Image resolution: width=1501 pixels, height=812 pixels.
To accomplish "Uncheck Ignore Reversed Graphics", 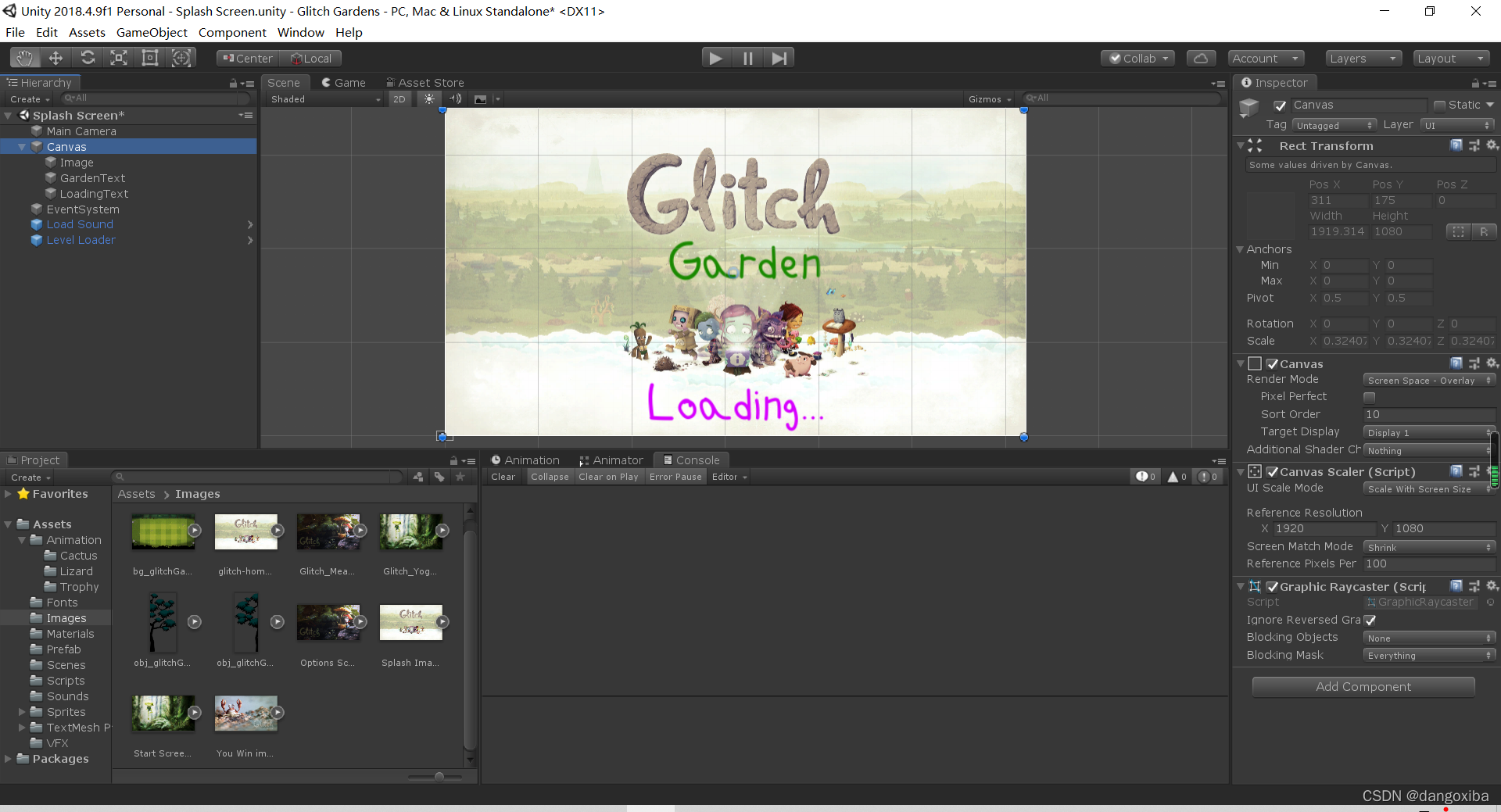I will [1370, 620].
